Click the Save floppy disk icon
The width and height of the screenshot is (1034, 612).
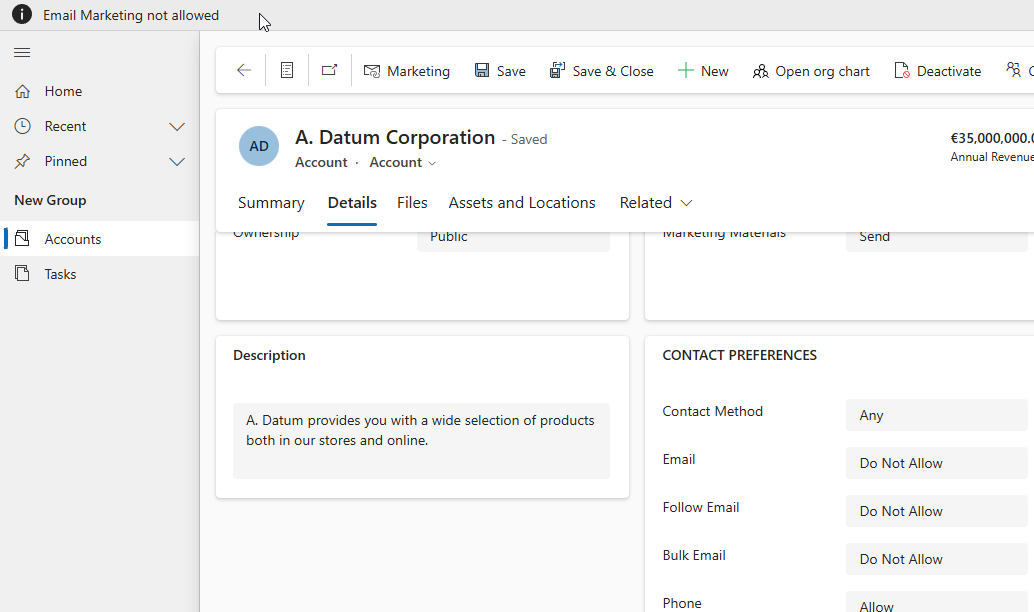pyautogui.click(x=482, y=71)
